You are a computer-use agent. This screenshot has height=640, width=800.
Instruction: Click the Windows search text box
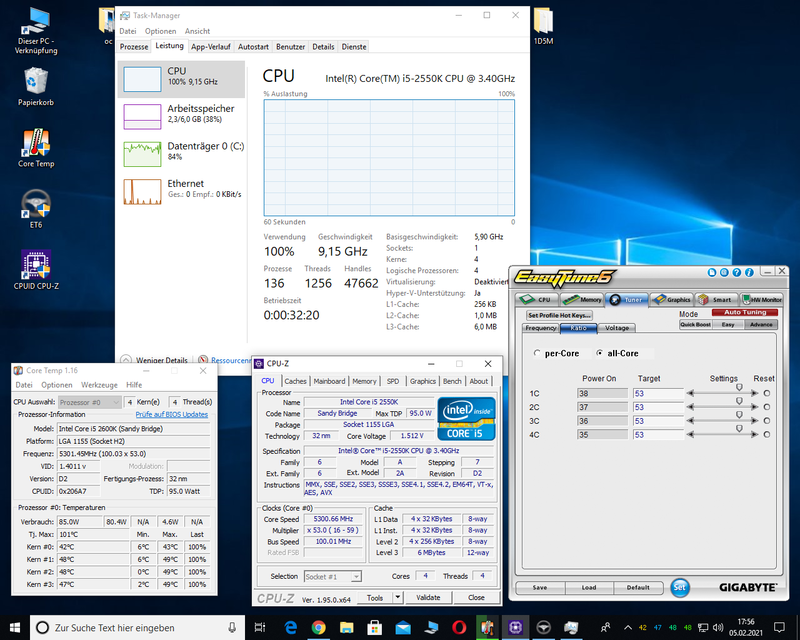(x=138, y=627)
